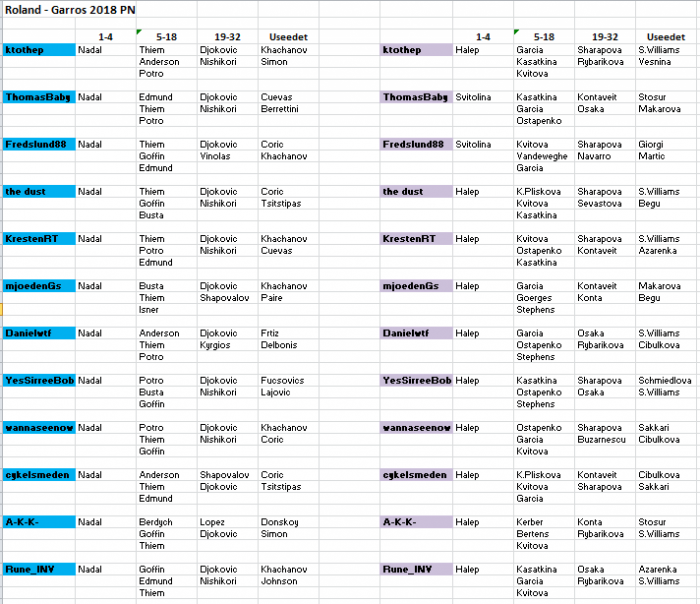Click the purple 'Danielwtf' cell
Screen dimensions: 700x604
click(416, 333)
